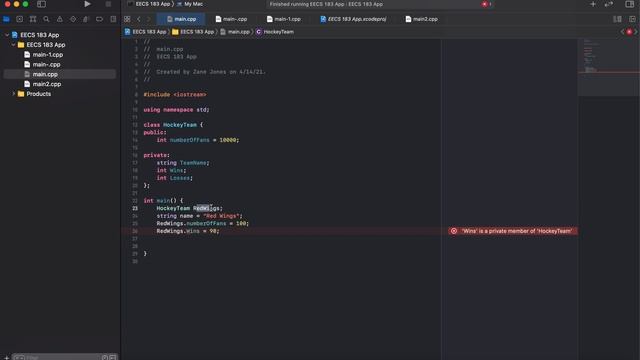Click the code minimap
Image resolution: width=640 pixels, height=360 pixels.
(608, 67)
